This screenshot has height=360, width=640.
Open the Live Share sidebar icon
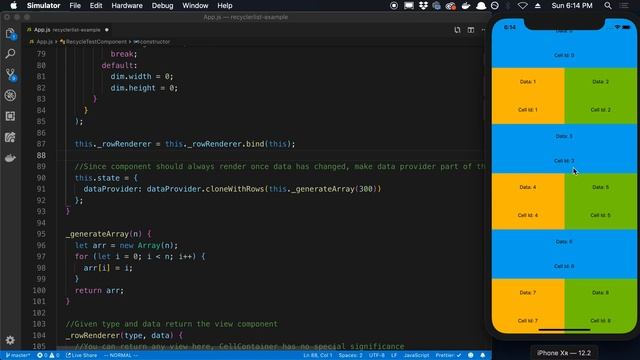(x=11, y=137)
